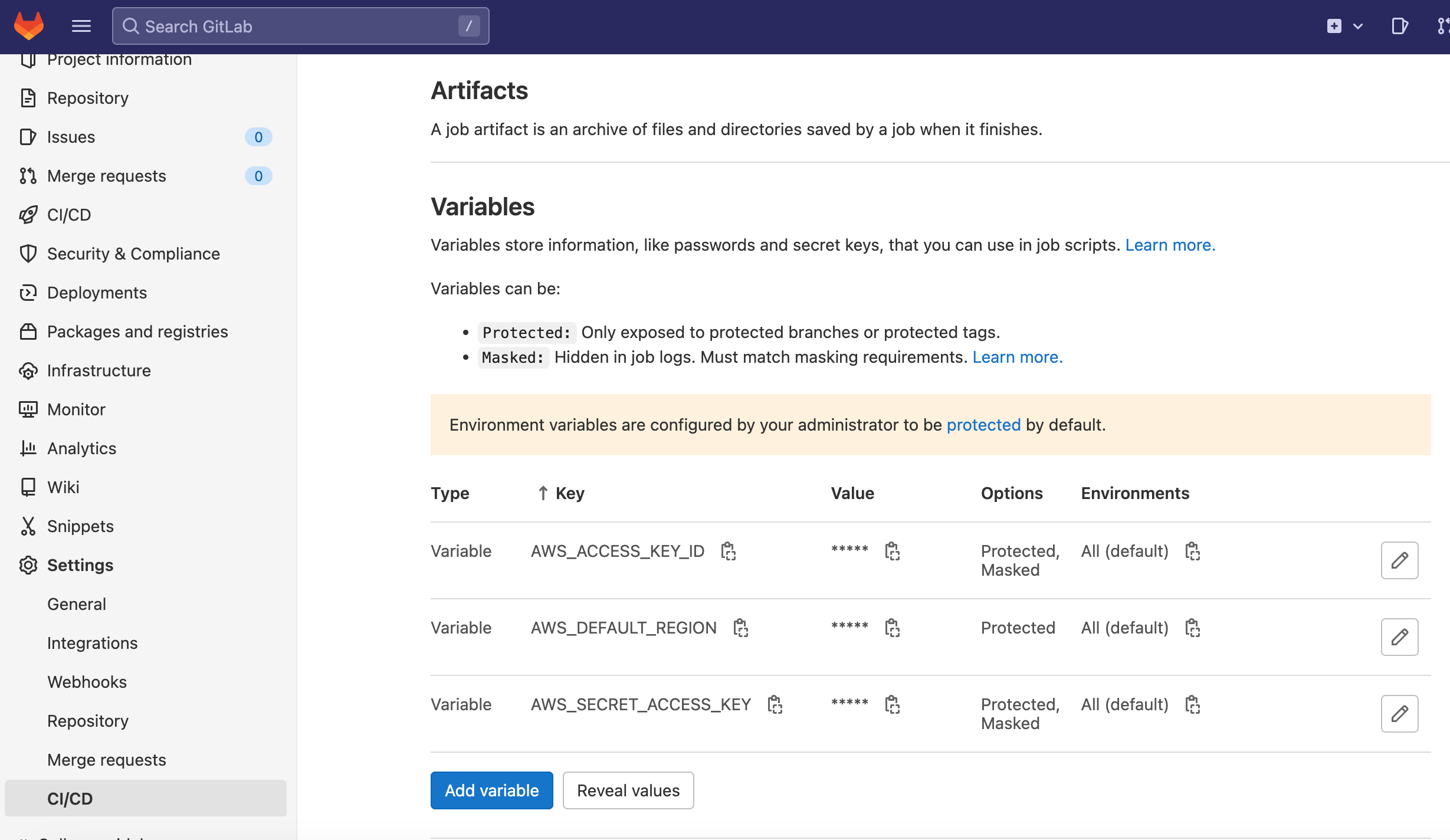1450x840 pixels.
Task: Expand the create new dropdown arrow
Action: (x=1358, y=26)
